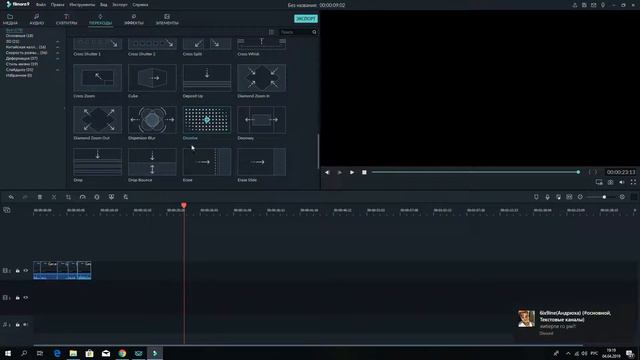Collapse the 3D transitions category arrow

point(58,42)
